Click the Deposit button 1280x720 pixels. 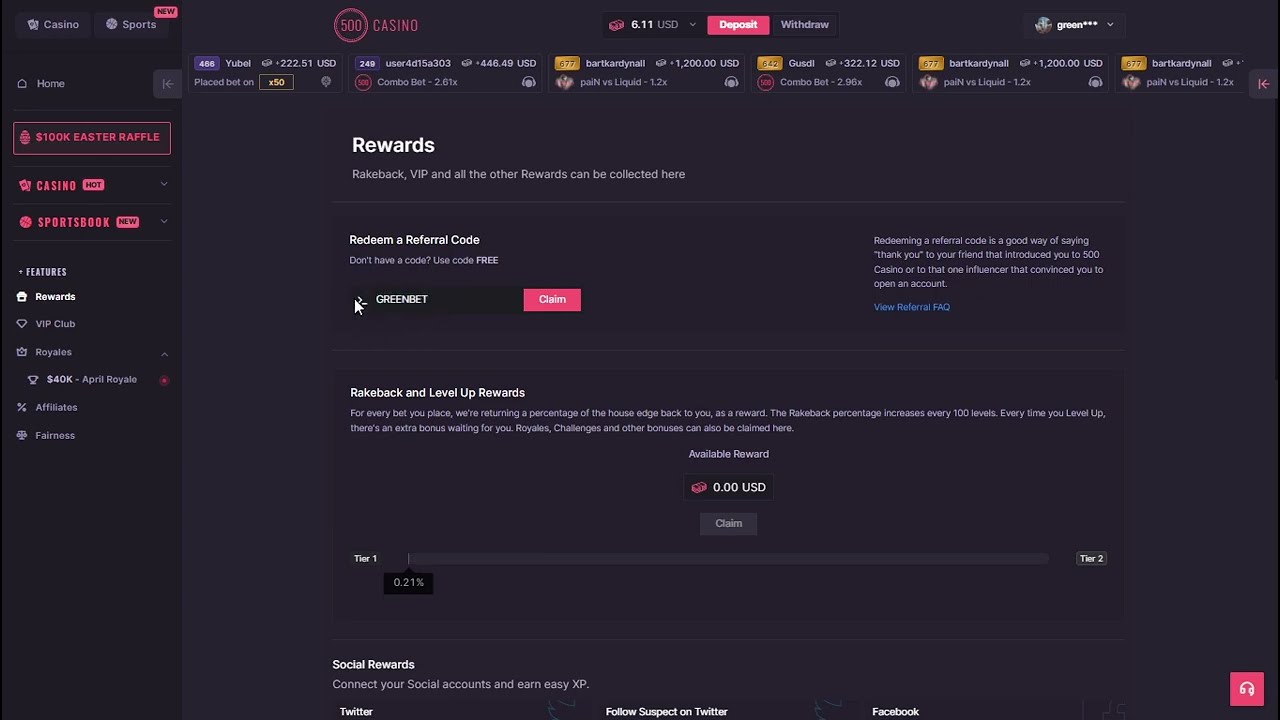738,25
